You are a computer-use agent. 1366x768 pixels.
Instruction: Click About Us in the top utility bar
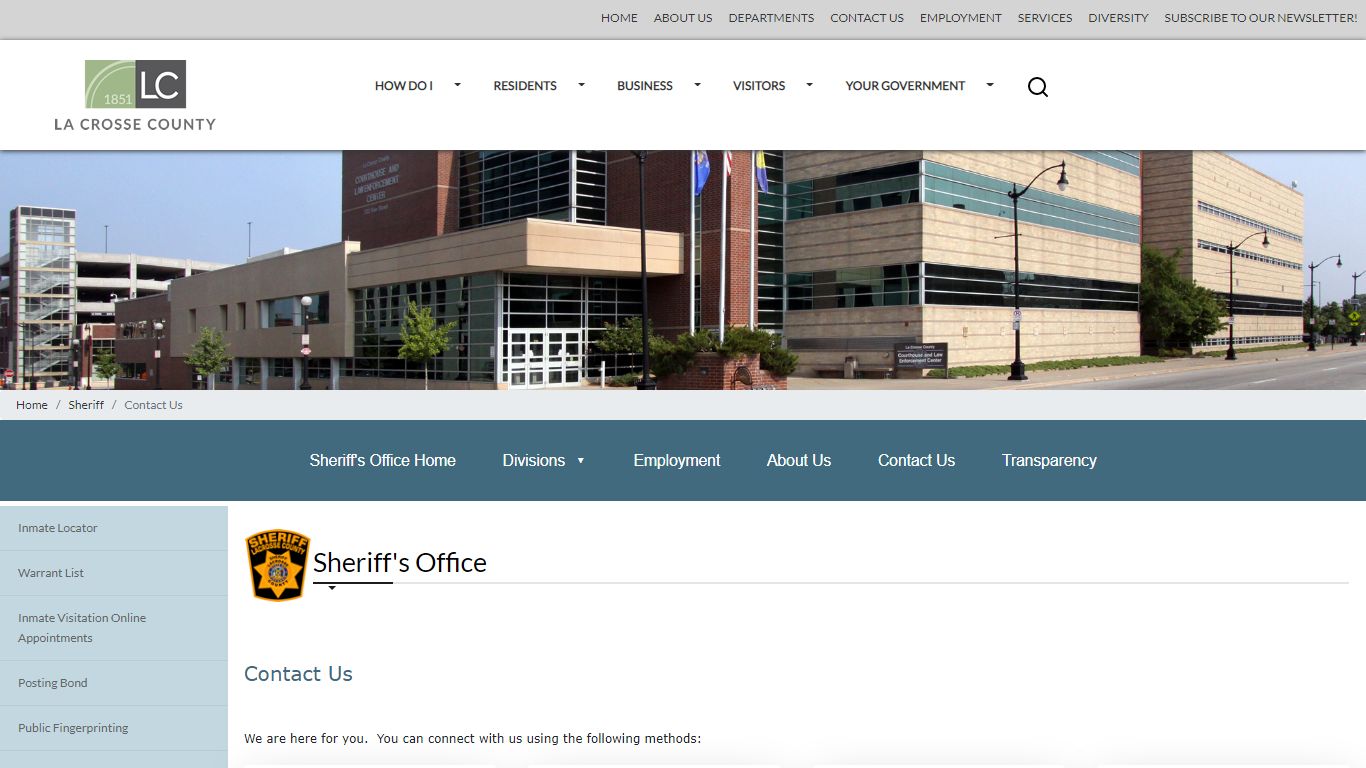(683, 18)
